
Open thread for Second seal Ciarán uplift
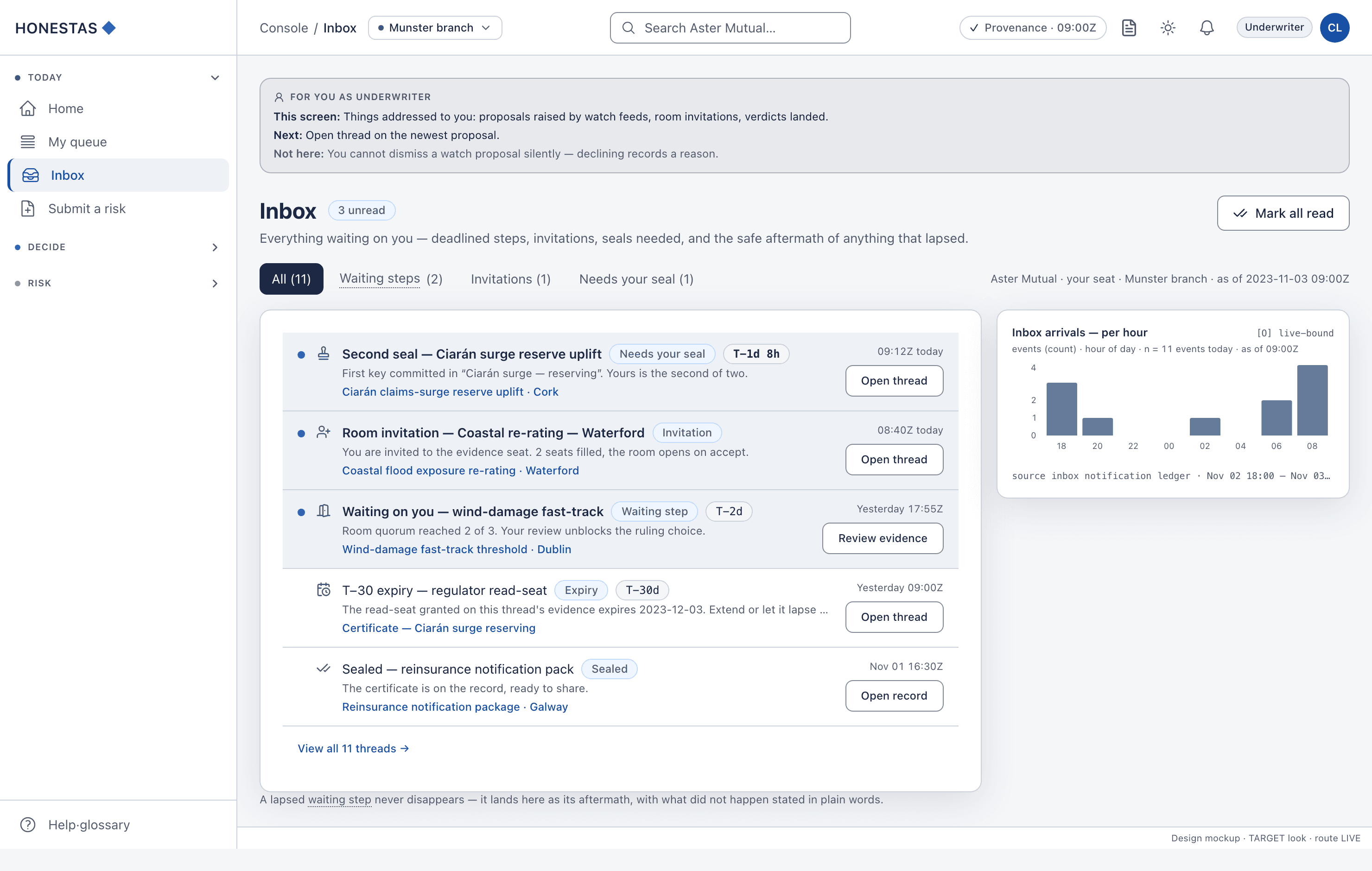click(x=894, y=380)
